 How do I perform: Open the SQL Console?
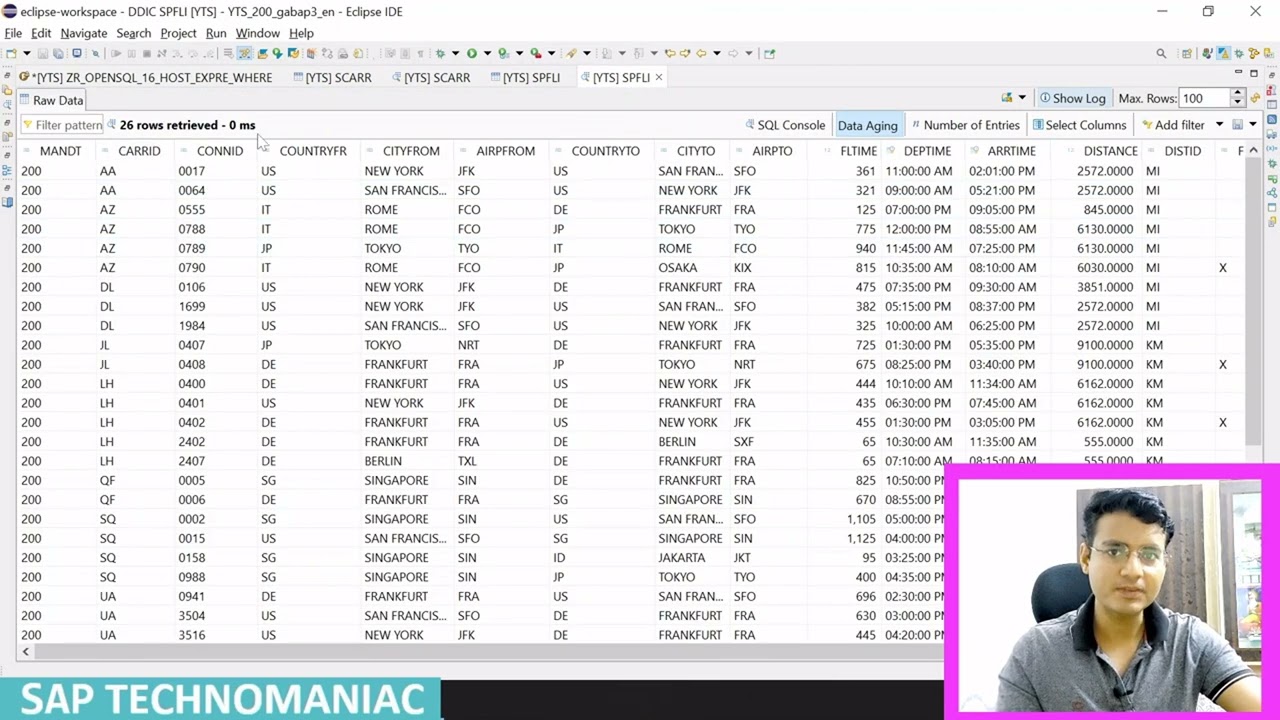(x=785, y=125)
